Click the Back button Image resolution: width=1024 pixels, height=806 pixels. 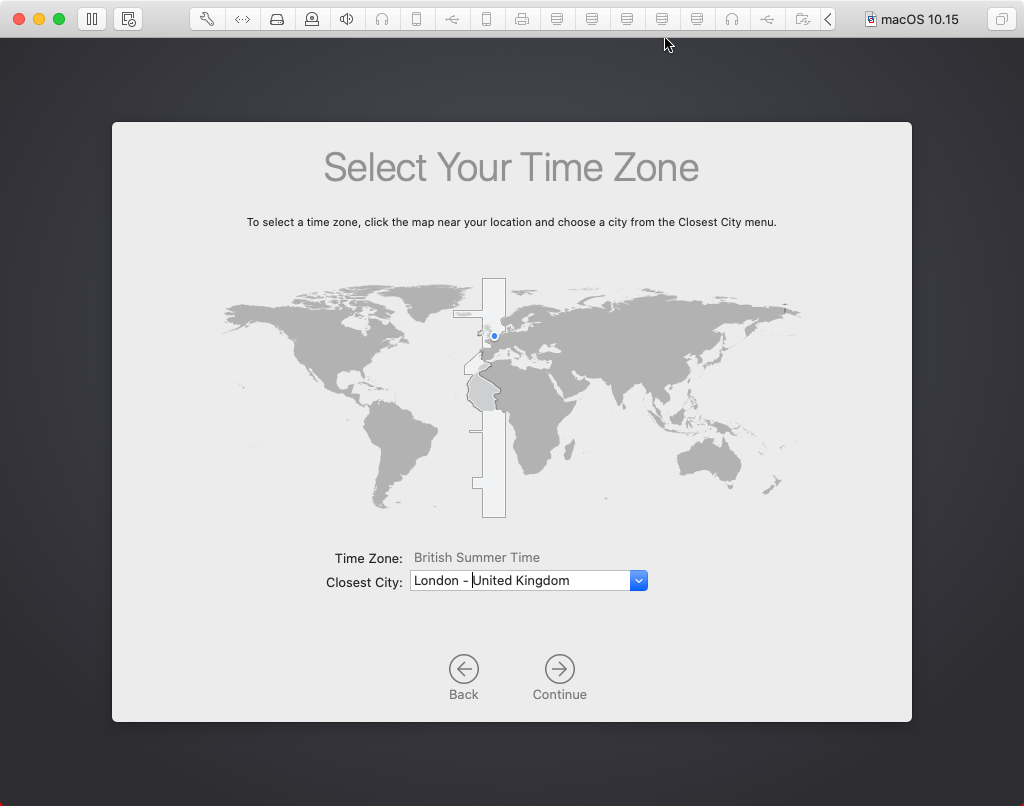(x=463, y=670)
